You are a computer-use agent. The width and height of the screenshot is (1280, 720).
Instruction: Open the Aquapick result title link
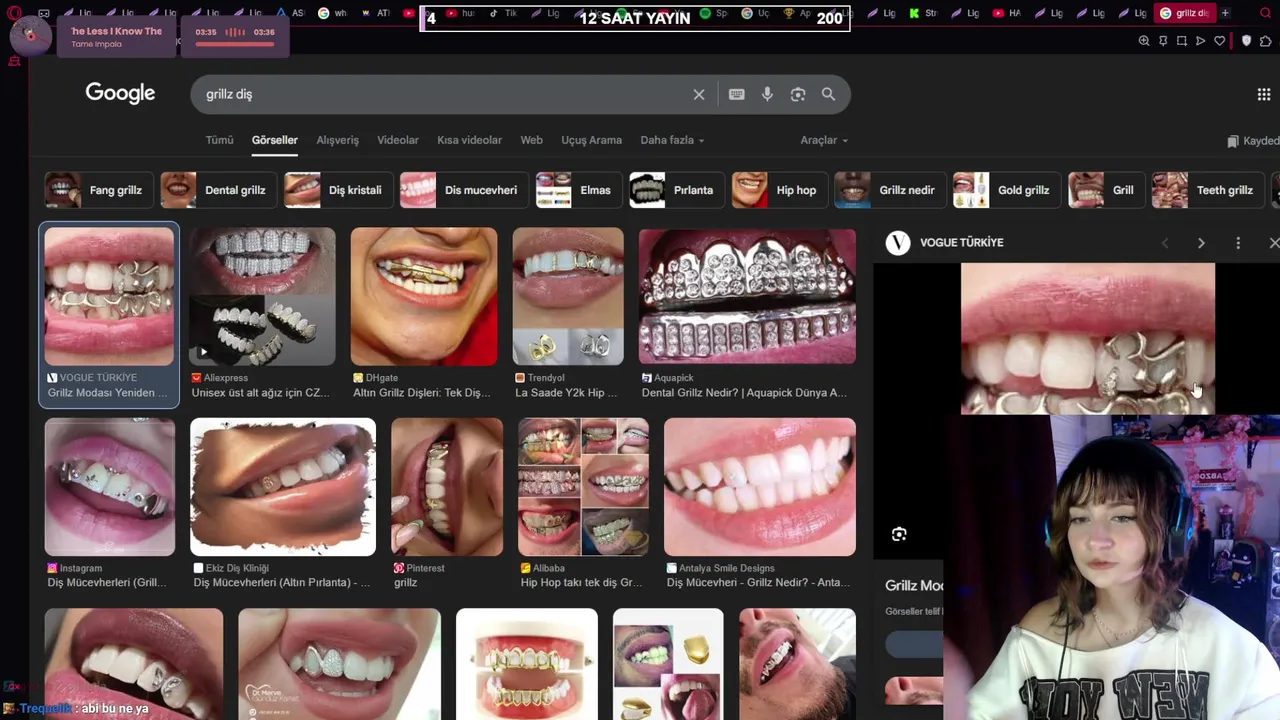pyautogui.click(x=744, y=393)
